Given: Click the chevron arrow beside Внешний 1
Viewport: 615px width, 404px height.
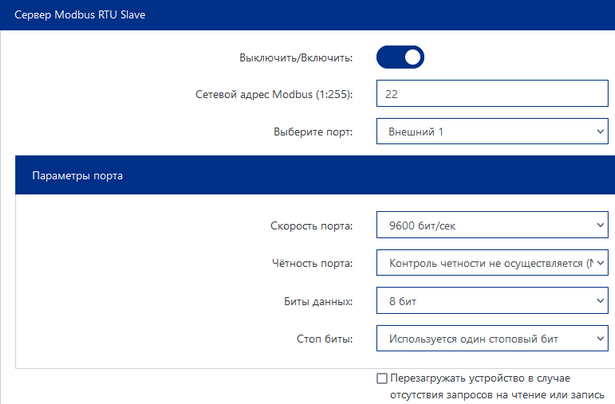Looking at the screenshot, I should click(x=600, y=131).
